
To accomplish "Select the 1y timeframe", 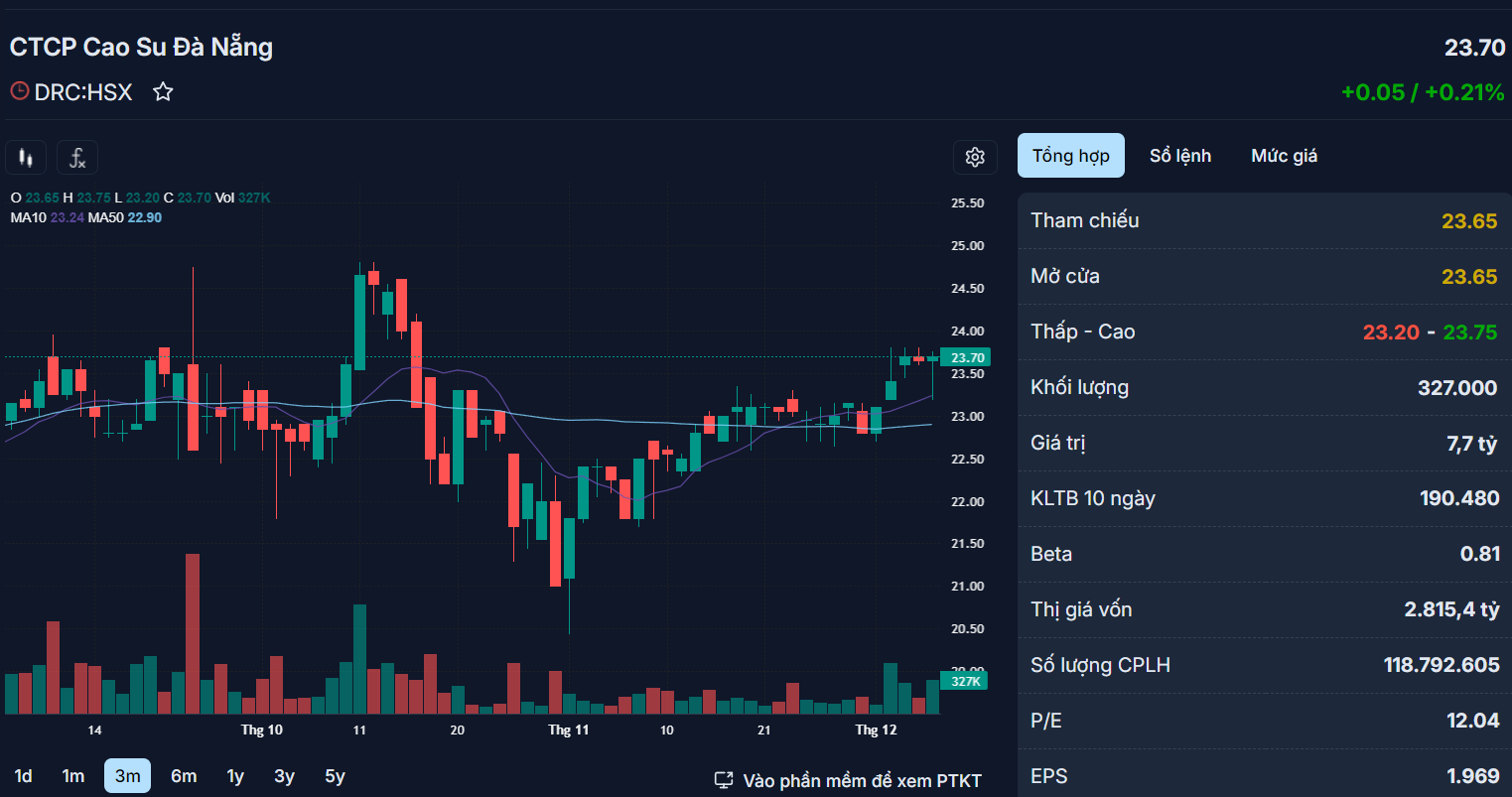I will [x=235, y=776].
